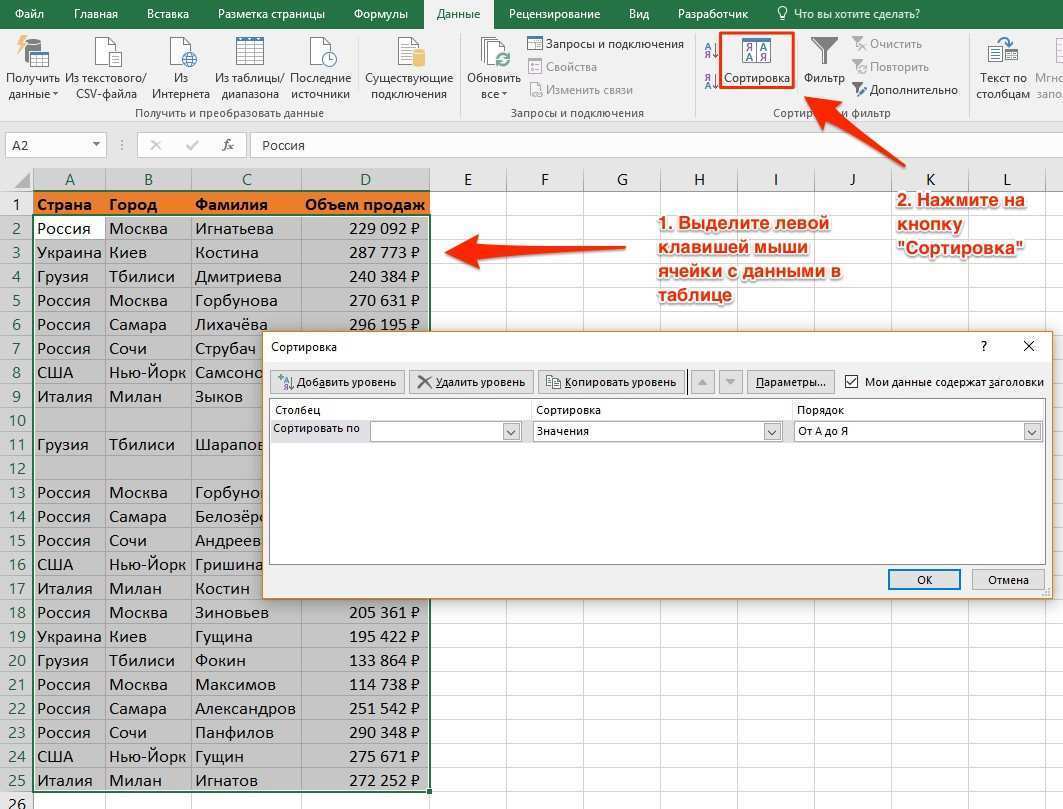Open the От А до Я order dropdown
The image size is (1063, 809).
pyautogui.click(x=1033, y=431)
